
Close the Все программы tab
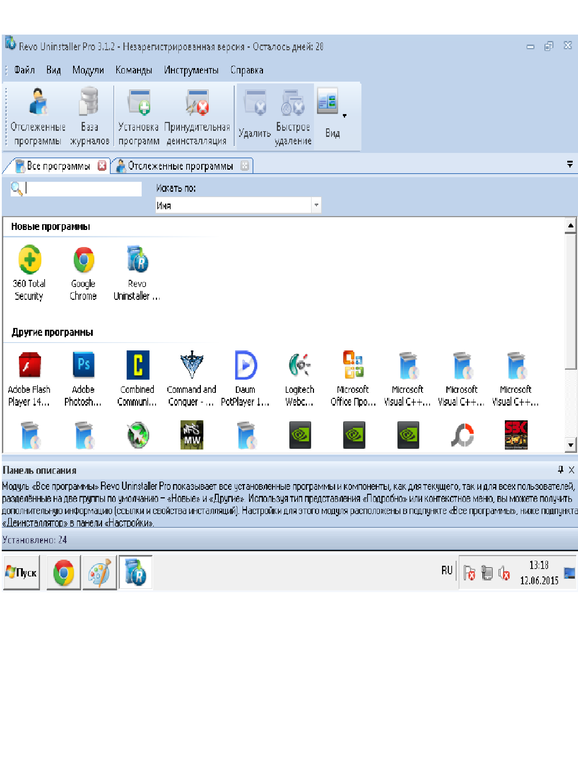tap(102, 165)
